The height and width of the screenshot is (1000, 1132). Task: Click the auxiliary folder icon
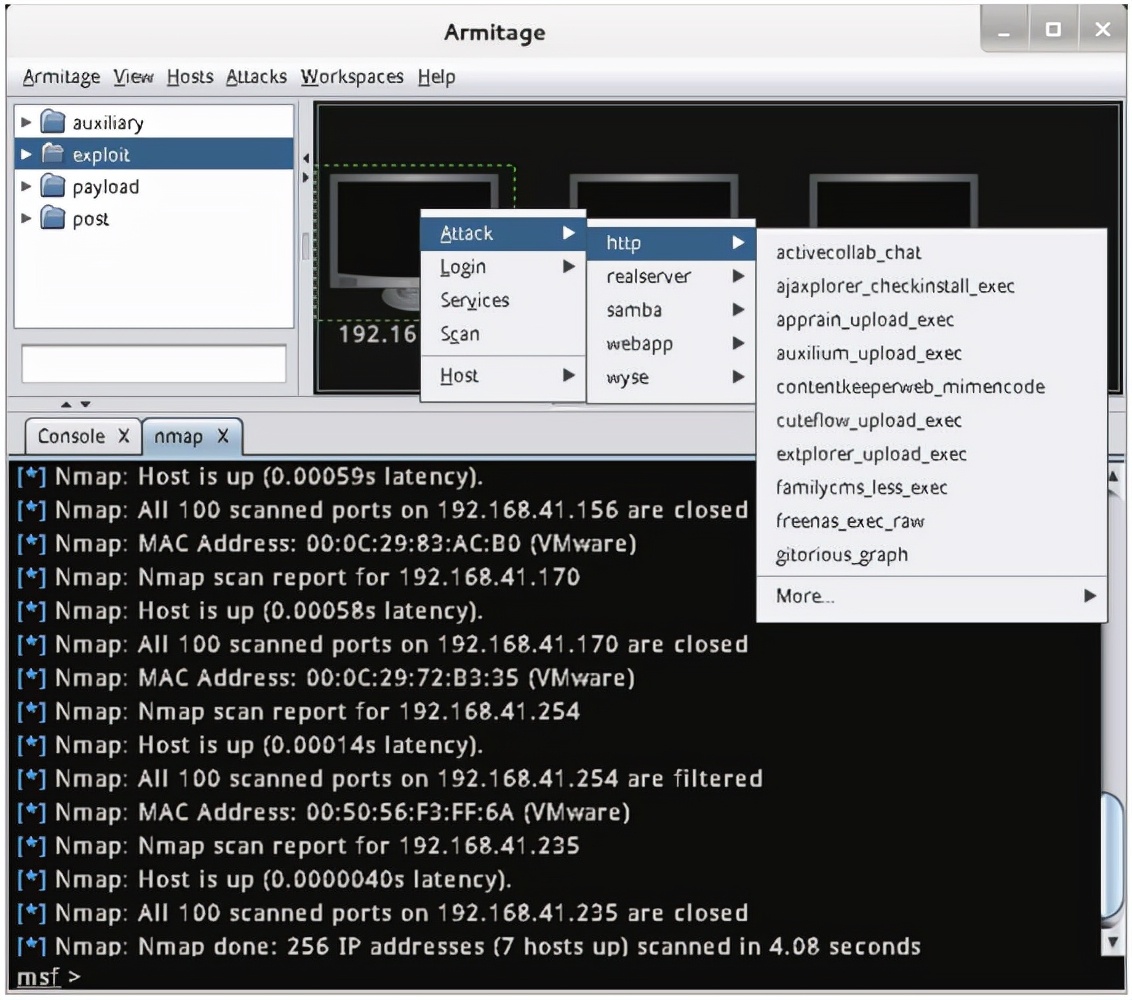point(53,123)
